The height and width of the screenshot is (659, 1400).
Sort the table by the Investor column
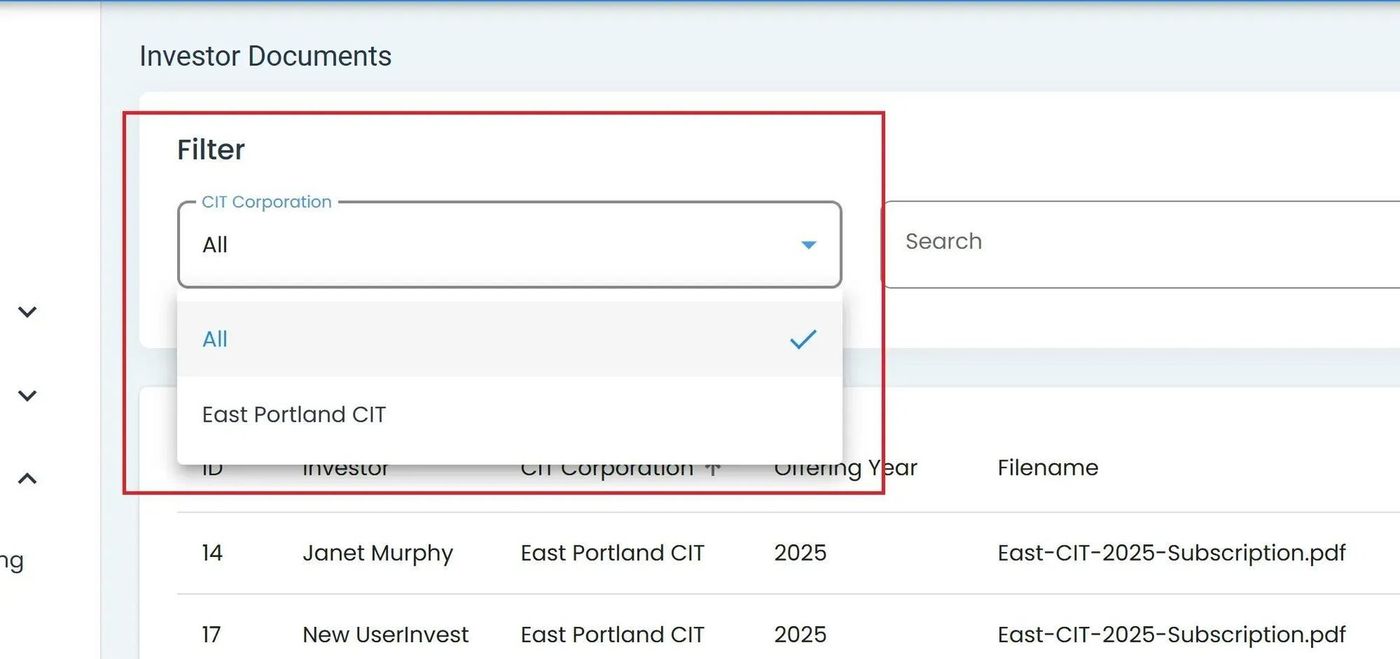(x=346, y=467)
